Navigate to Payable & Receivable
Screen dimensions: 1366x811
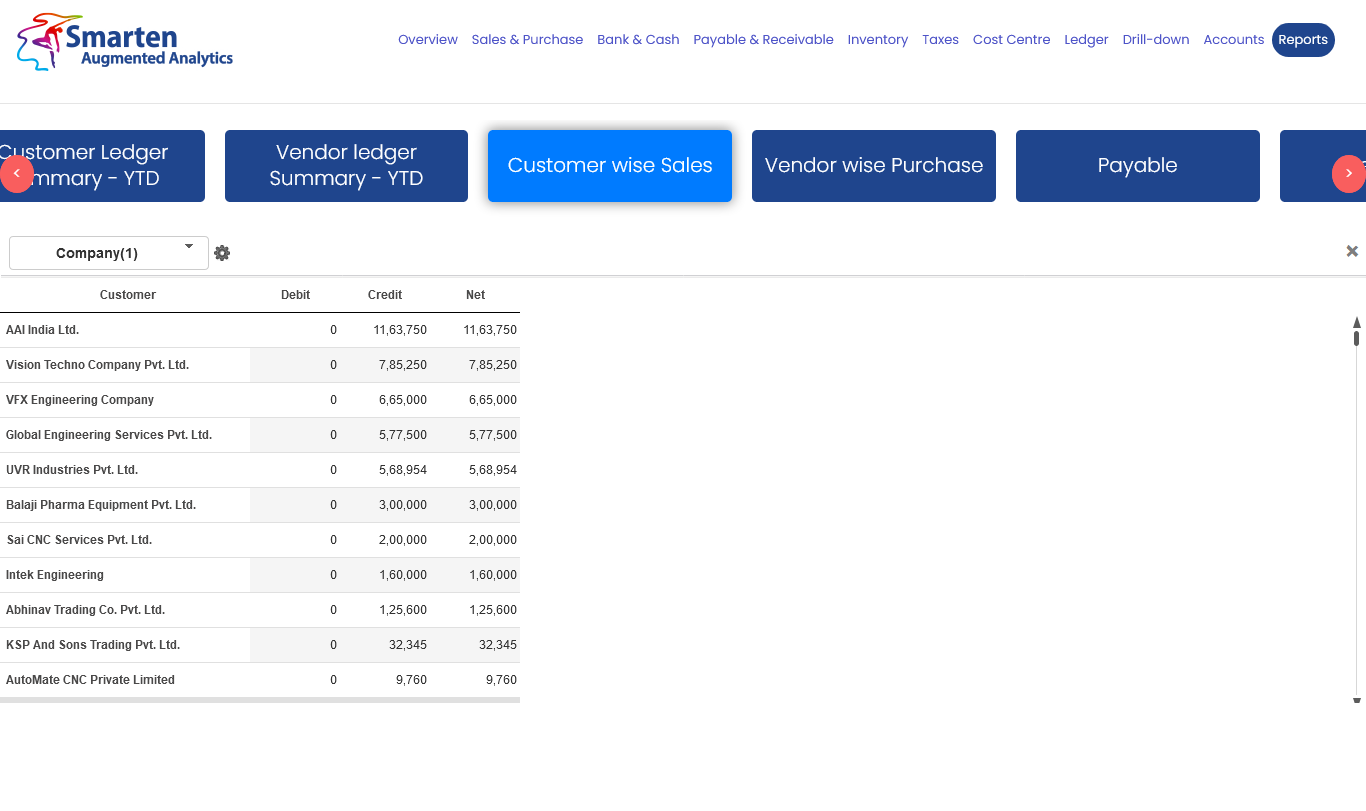(763, 40)
